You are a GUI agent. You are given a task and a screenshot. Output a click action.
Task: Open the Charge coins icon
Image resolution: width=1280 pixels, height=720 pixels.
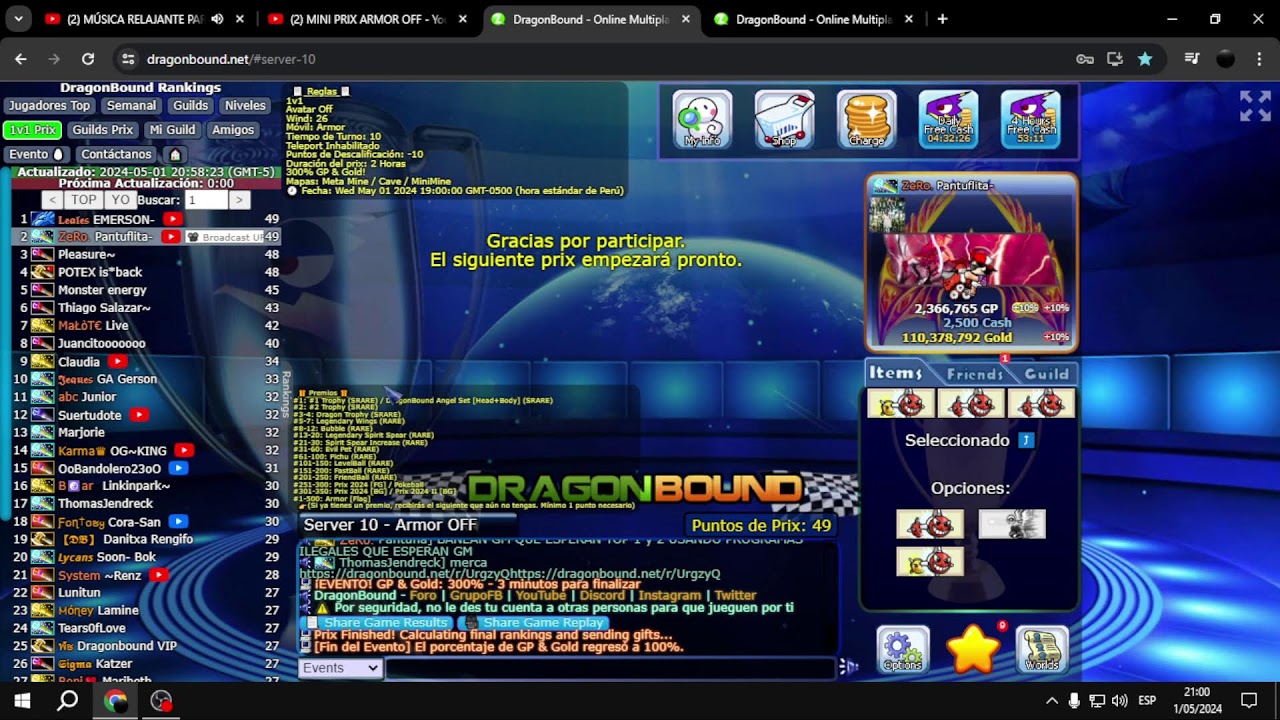tap(866, 120)
